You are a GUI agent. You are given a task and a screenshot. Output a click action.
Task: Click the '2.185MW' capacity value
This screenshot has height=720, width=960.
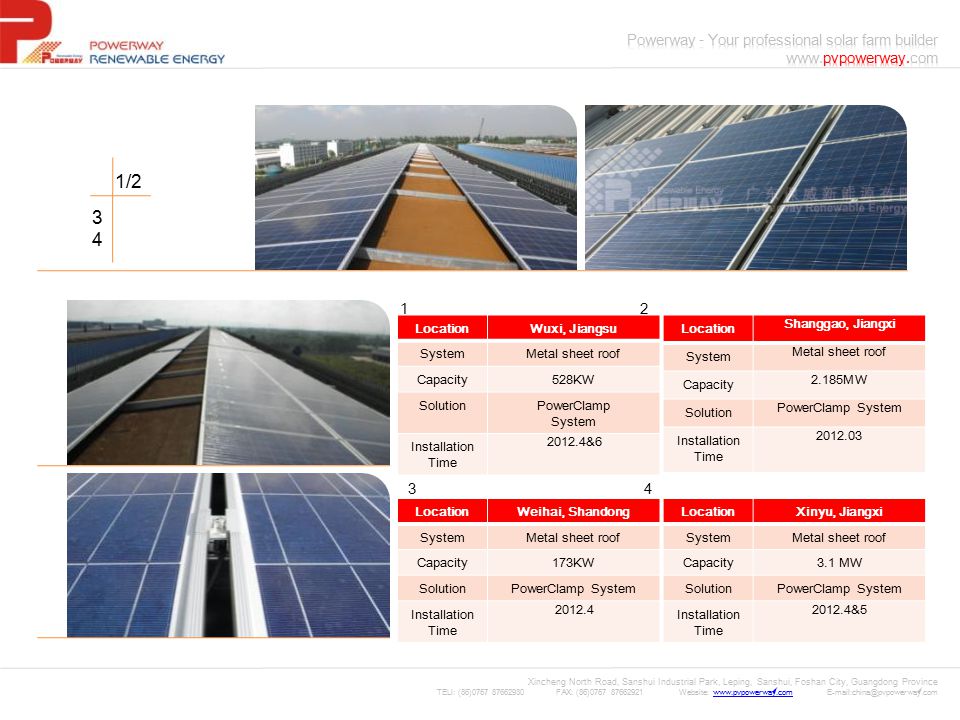839,380
